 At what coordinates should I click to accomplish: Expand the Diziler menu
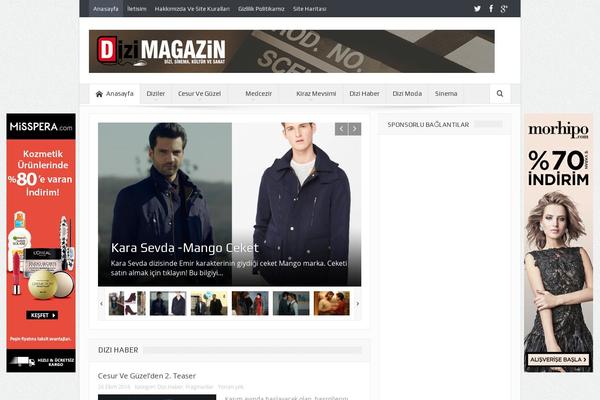click(x=156, y=94)
